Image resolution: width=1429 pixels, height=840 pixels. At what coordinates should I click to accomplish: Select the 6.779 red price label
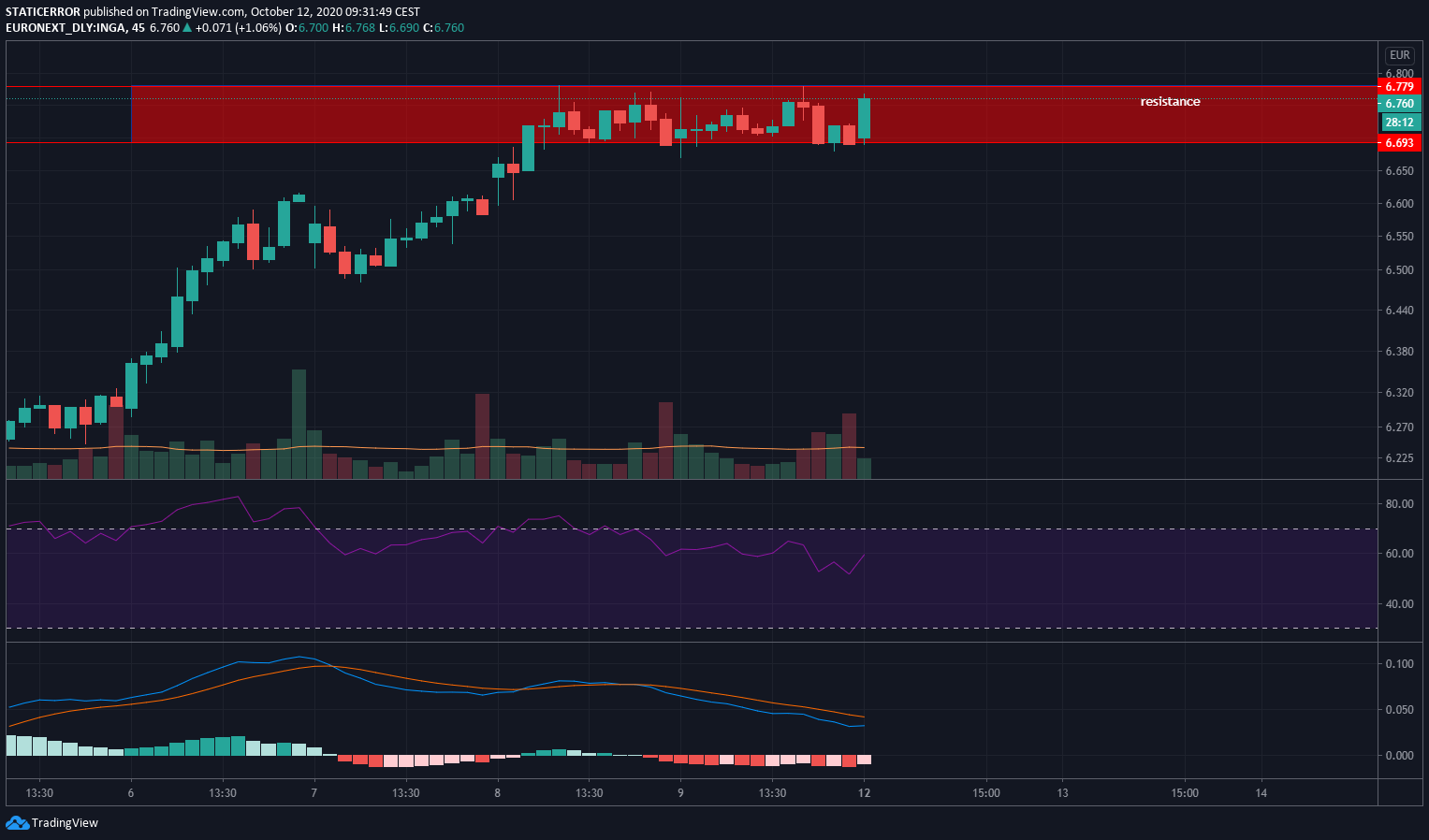point(1399,86)
